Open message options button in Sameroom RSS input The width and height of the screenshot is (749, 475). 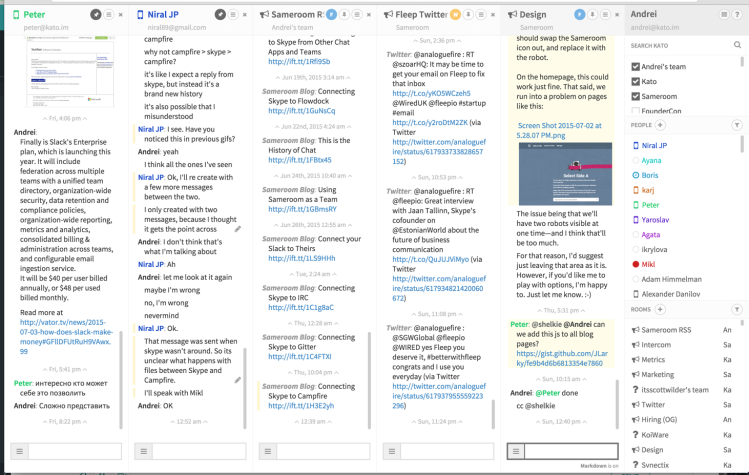268,451
